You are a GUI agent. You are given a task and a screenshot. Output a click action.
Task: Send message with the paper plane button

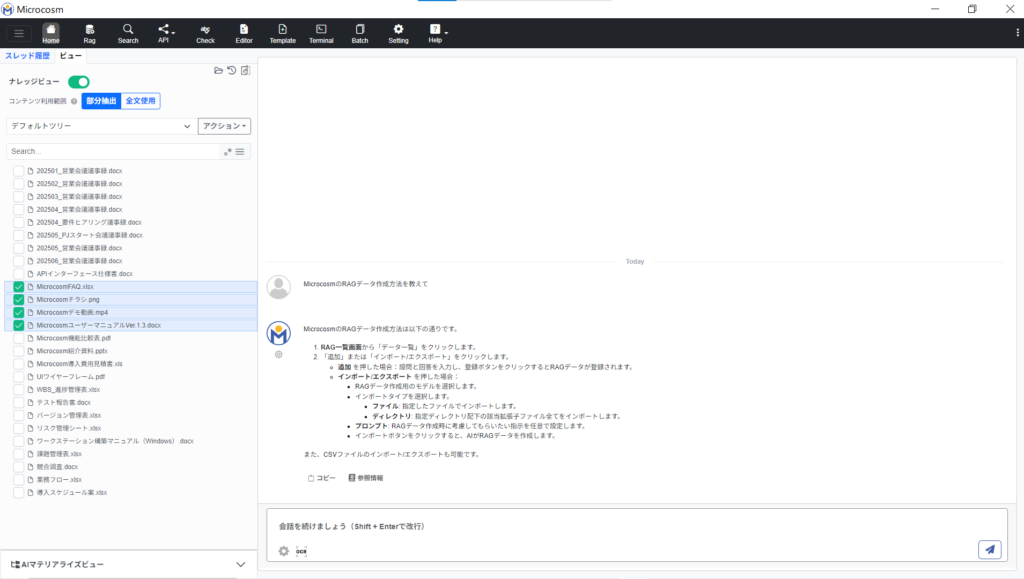pyautogui.click(x=990, y=550)
